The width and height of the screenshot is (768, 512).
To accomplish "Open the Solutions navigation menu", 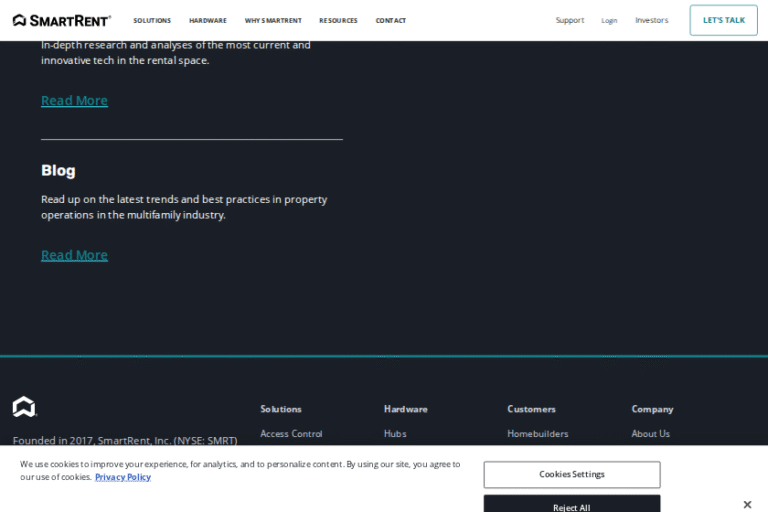I will pos(152,20).
